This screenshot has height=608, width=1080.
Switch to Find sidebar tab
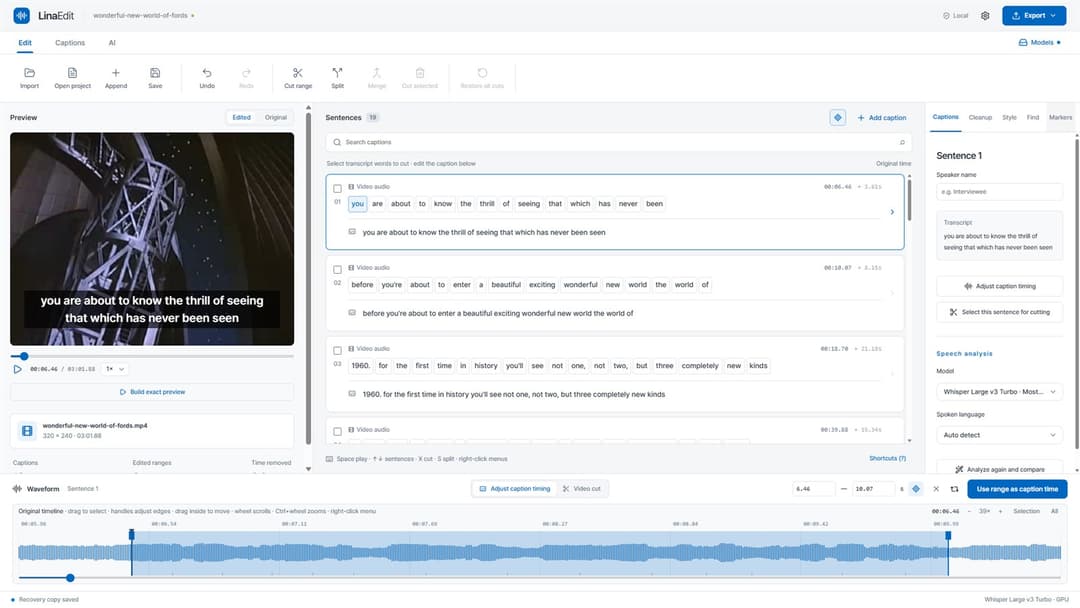(x=1032, y=118)
